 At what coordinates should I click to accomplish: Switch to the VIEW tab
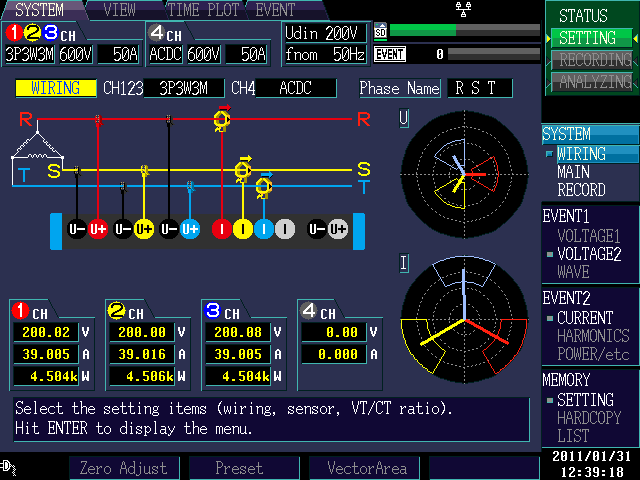120,10
